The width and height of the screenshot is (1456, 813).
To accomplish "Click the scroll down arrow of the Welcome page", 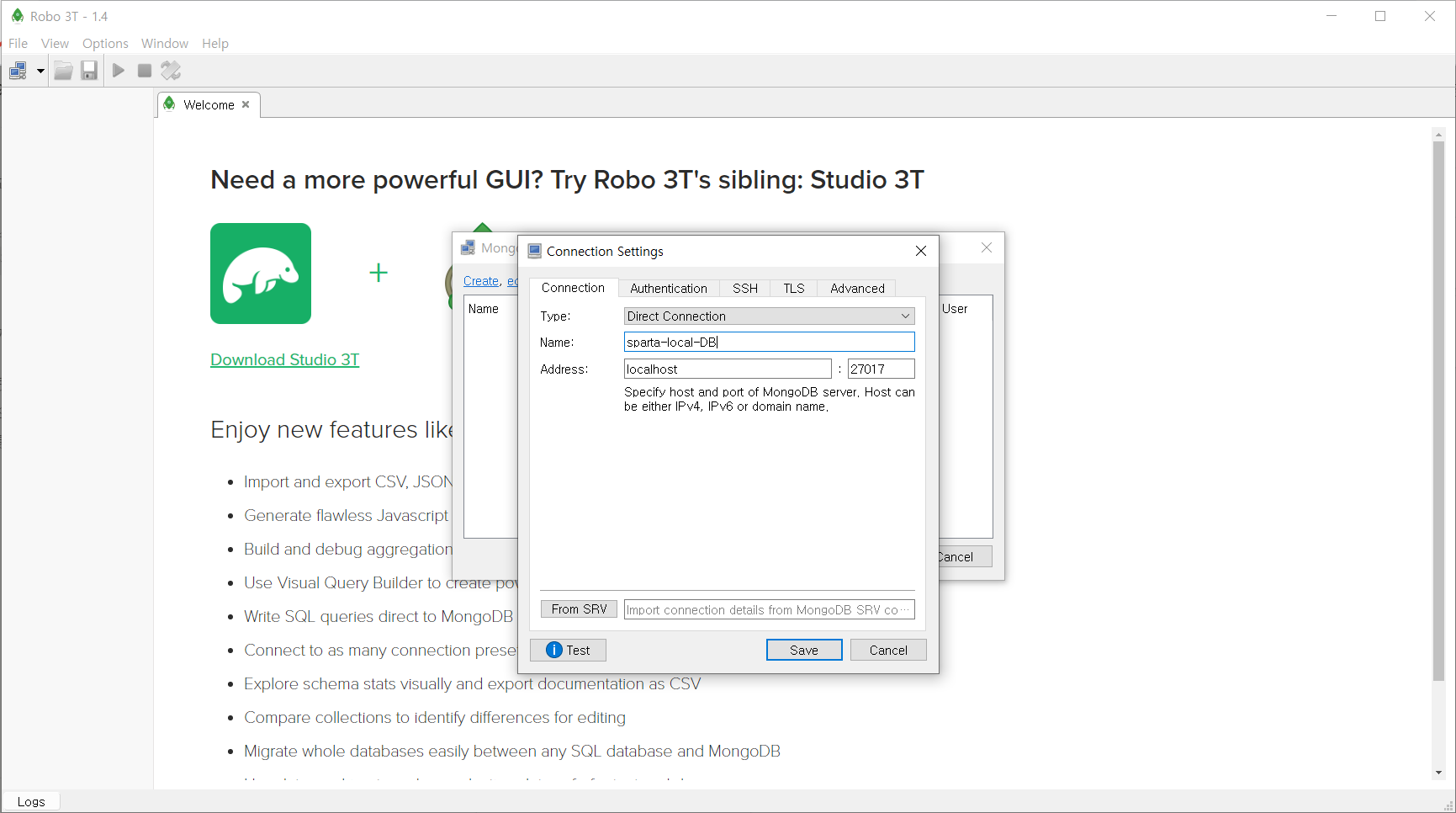I will [1438, 773].
